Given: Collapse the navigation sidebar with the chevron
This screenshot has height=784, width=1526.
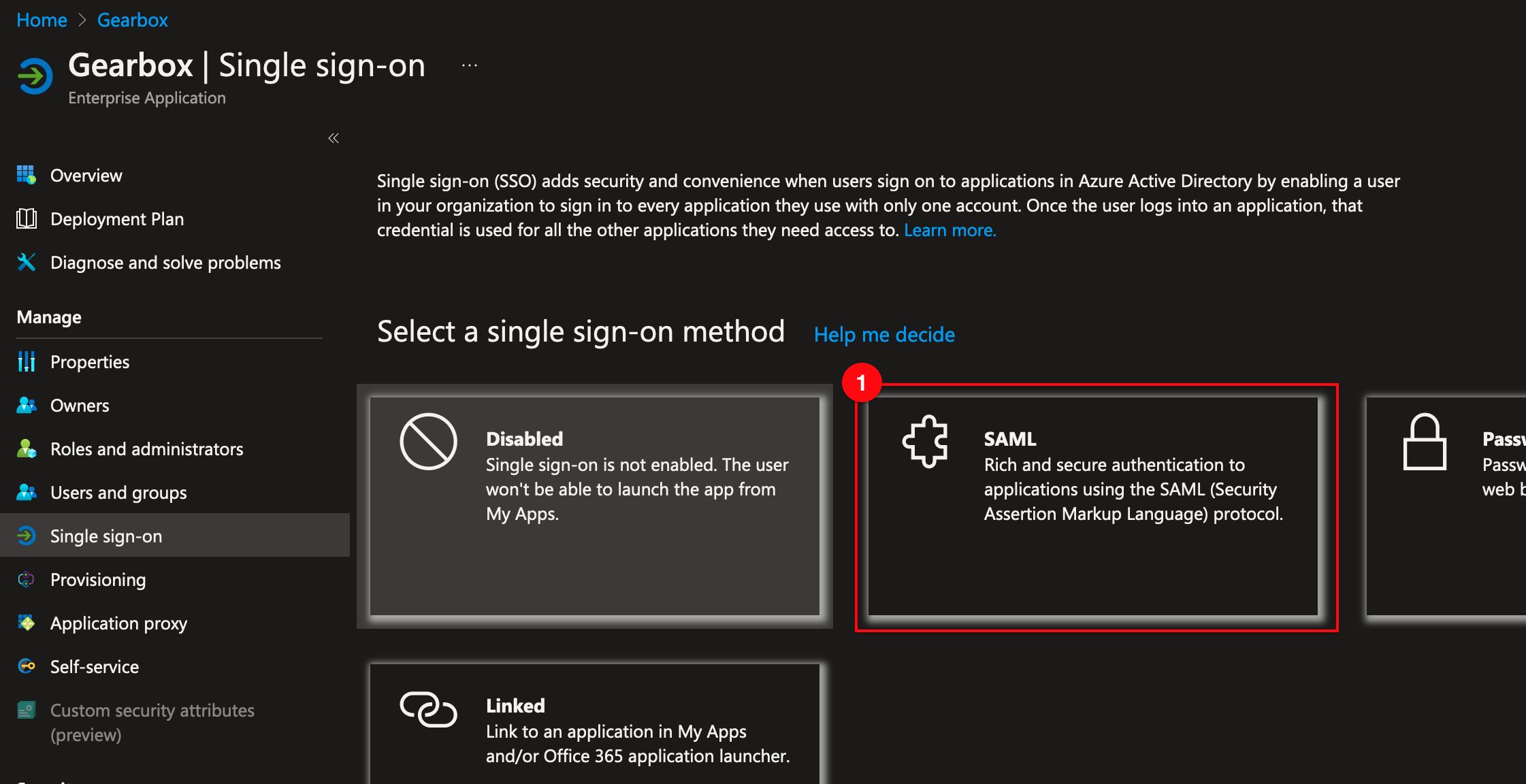Looking at the screenshot, I should click(333, 137).
